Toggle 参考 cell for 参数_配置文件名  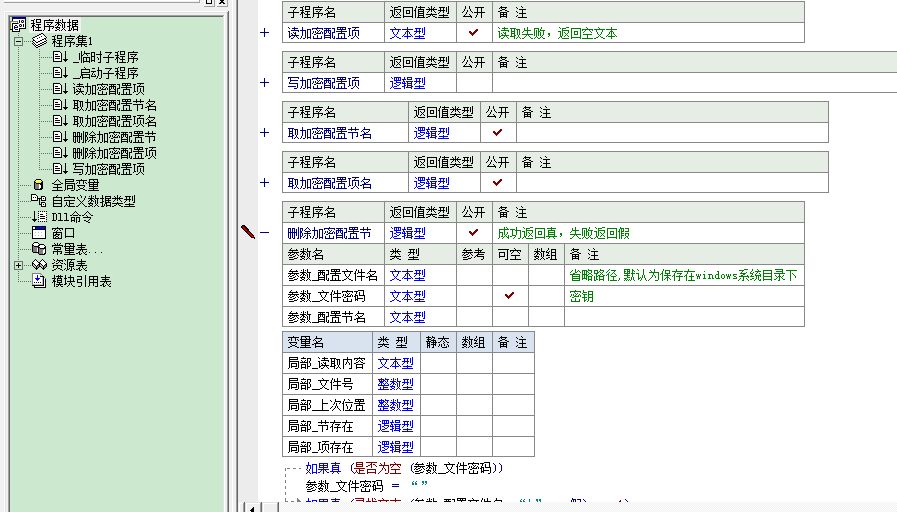pos(474,275)
